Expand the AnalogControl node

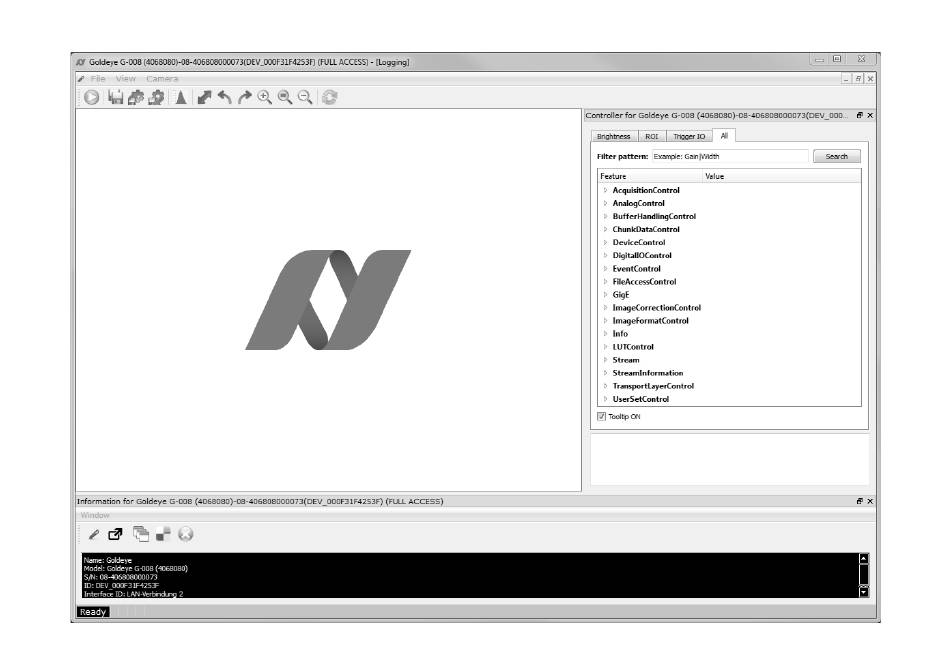pos(605,203)
